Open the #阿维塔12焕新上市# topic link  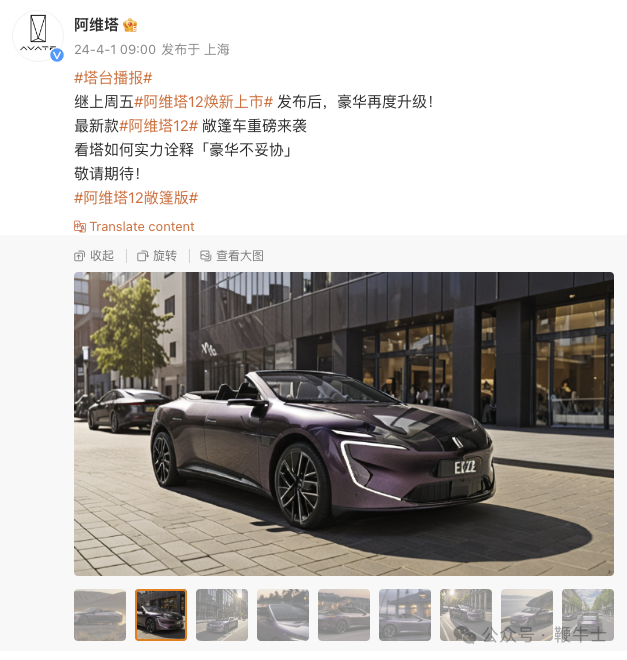204,102
